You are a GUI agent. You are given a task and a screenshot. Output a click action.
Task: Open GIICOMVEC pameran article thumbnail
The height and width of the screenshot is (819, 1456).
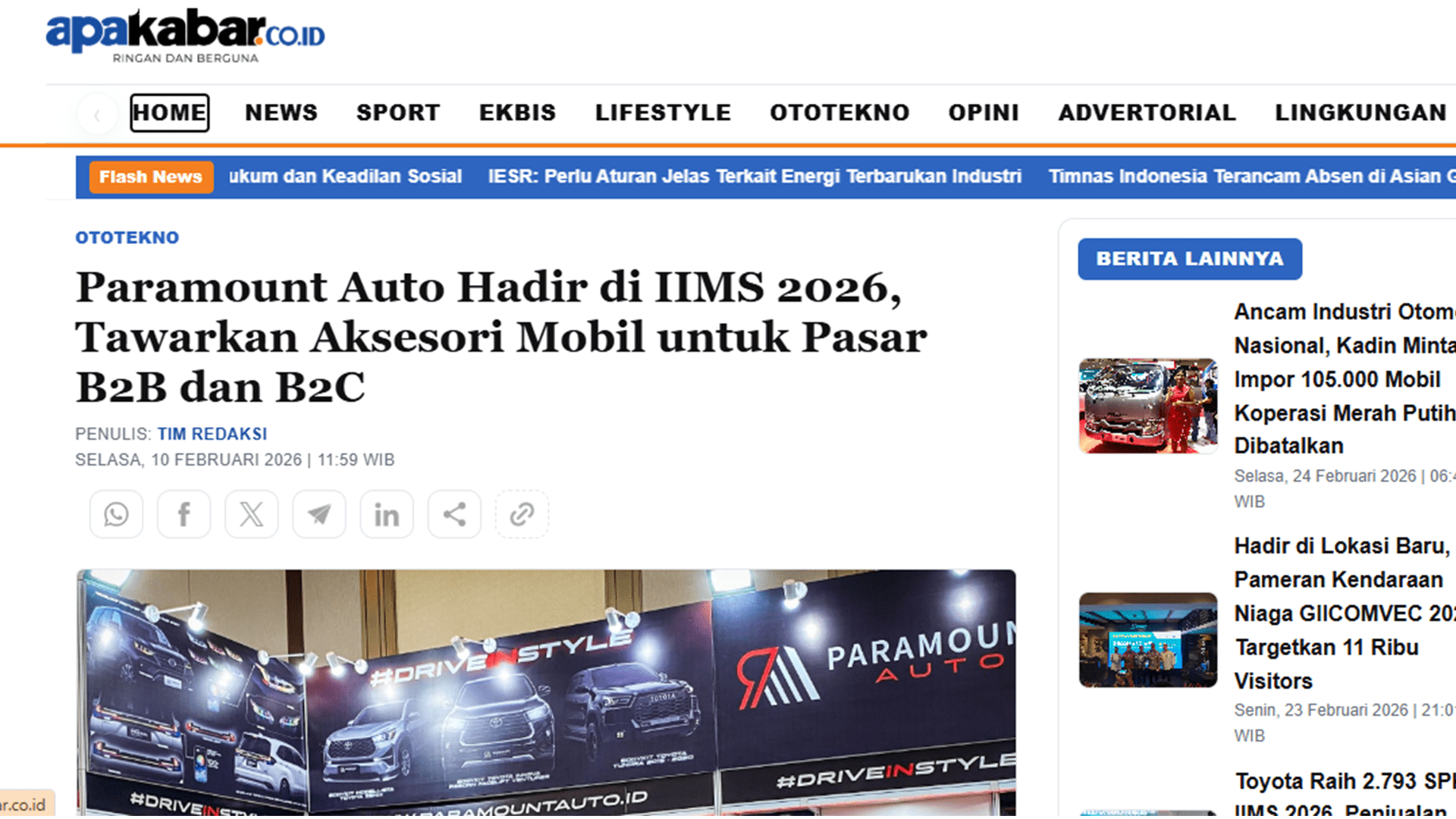pyautogui.click(x=1147, y=640)
